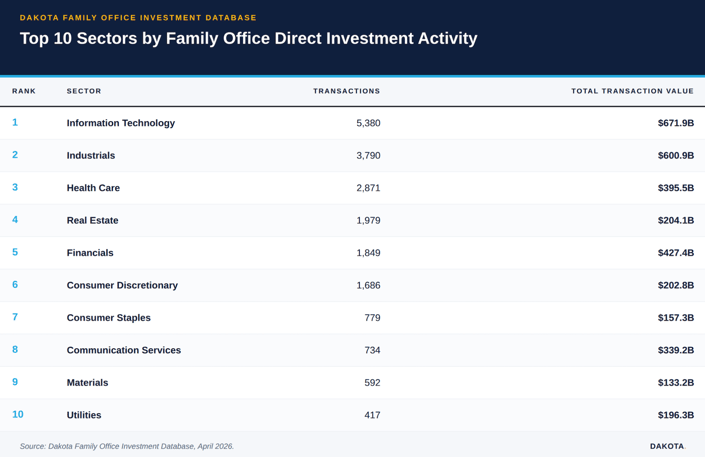
Task: Click the 3,790 transactions count
Action: (x=368, y=156)
